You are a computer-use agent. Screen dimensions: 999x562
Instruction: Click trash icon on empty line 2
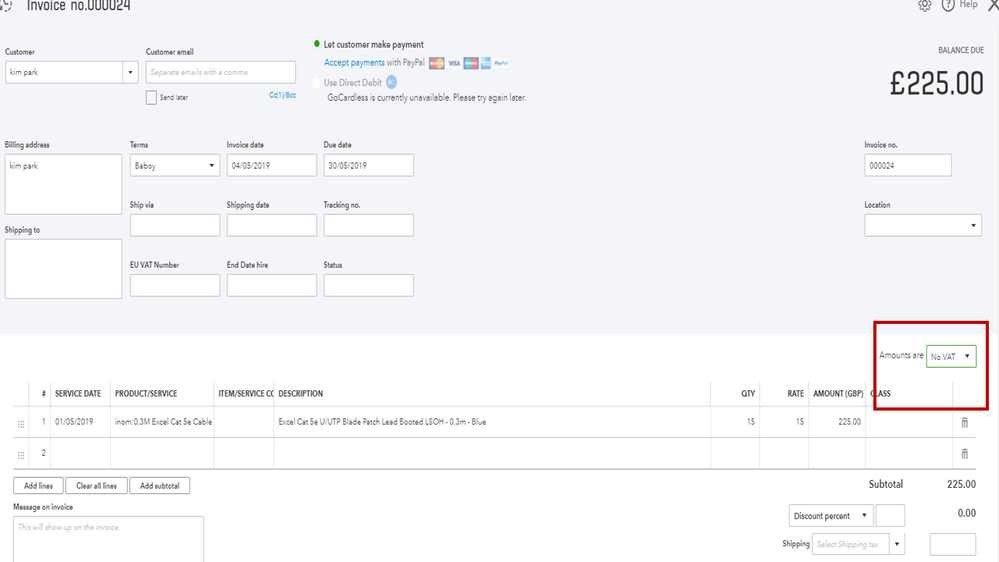click(x=965, y=454)
